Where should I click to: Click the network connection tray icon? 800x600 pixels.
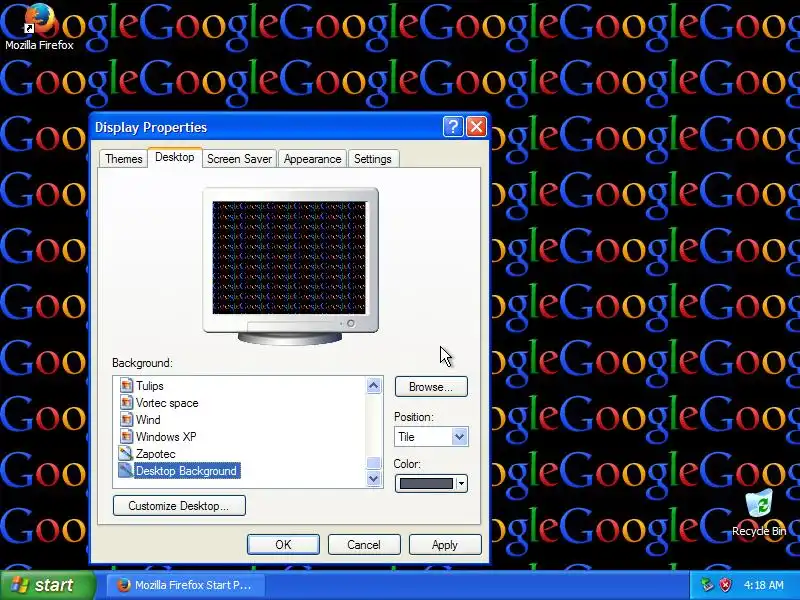pyautogui.click(x=707, y=585)
